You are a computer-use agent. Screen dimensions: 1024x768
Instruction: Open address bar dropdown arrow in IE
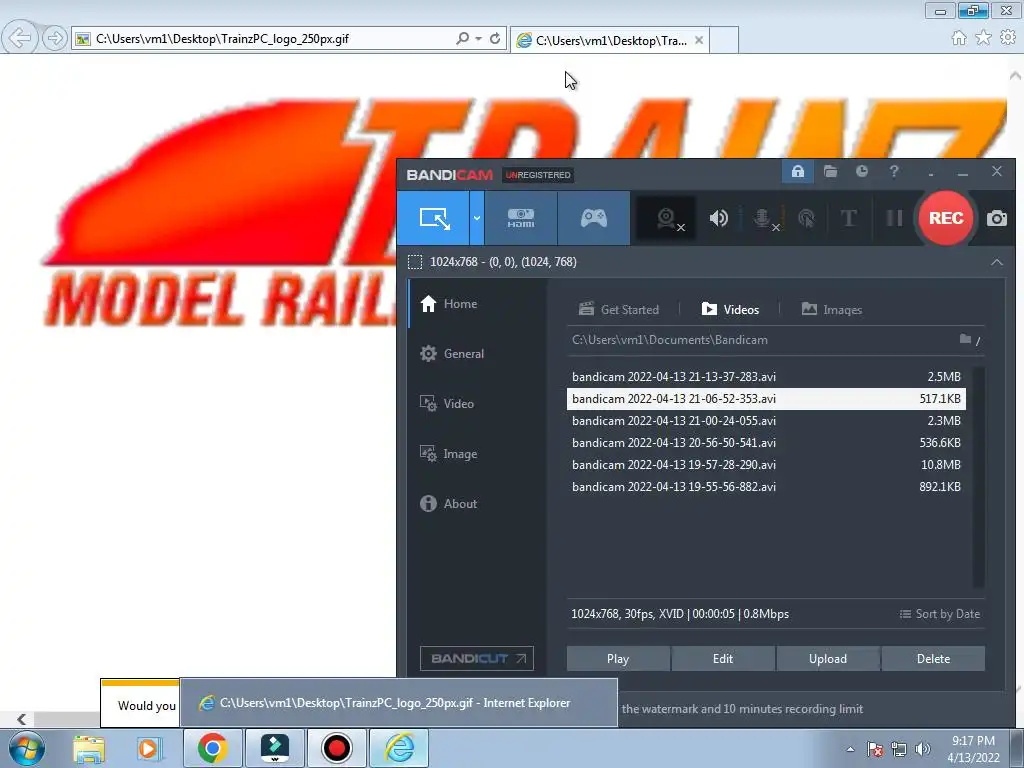tap(479, 39)
